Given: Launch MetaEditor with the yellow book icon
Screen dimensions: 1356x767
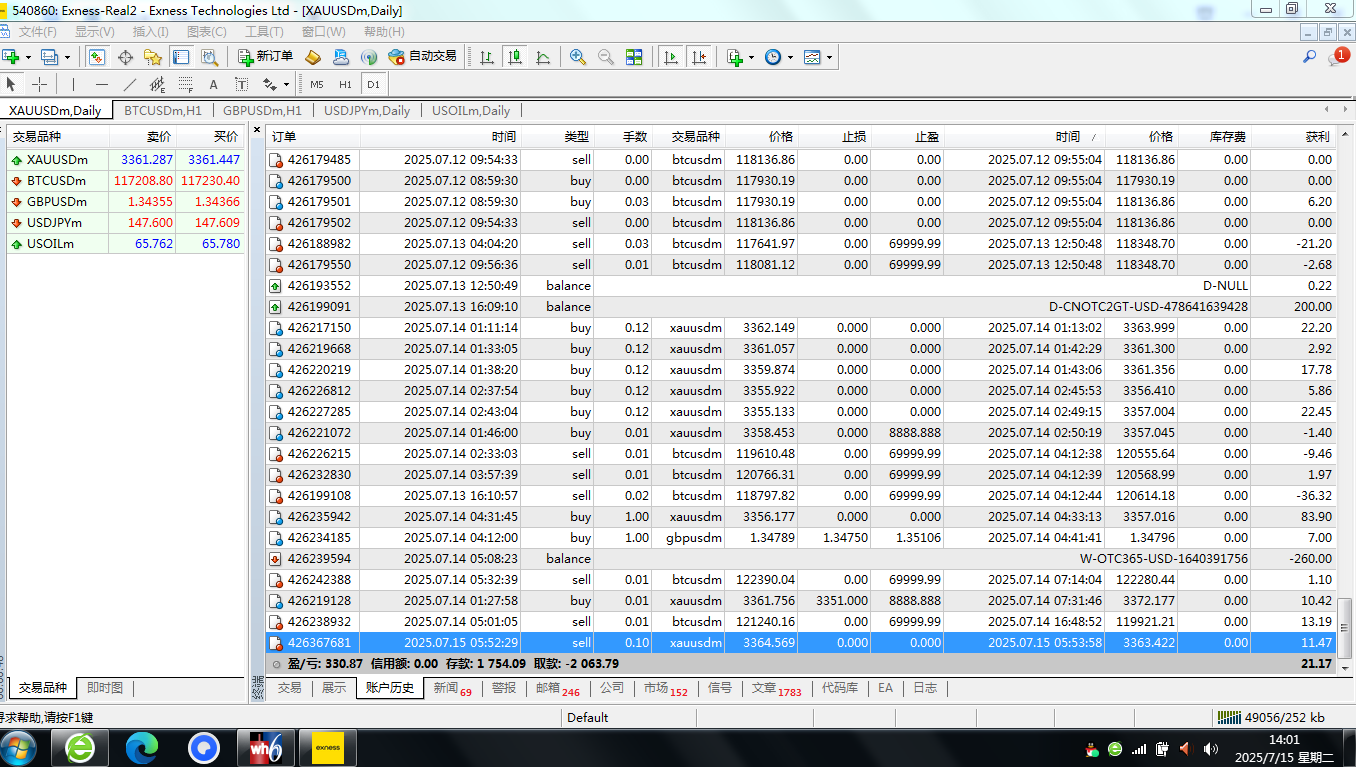Looking at the screenshot, I should point(313,57).
